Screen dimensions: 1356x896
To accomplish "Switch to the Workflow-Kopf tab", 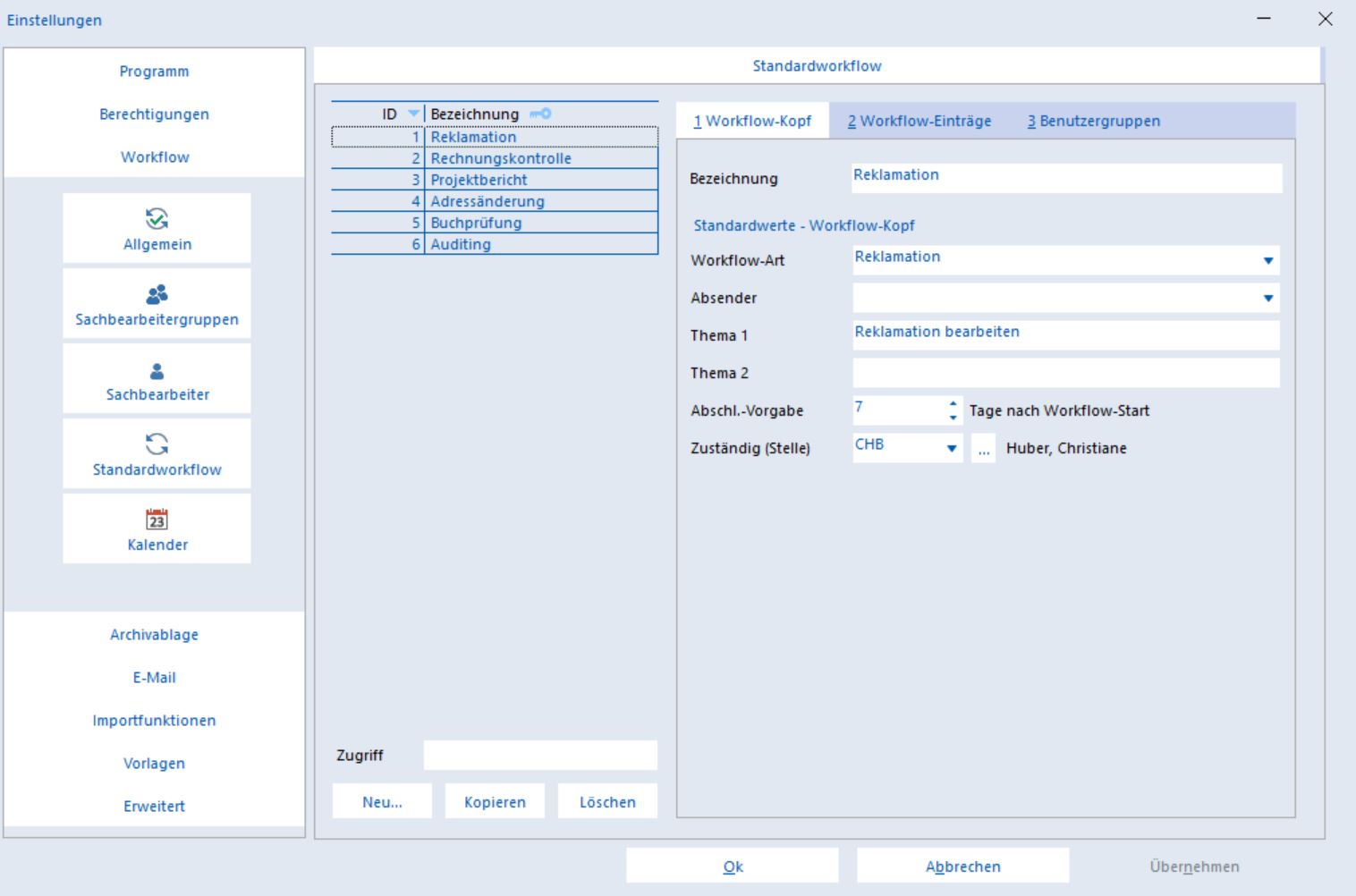I will pos(752,121).
